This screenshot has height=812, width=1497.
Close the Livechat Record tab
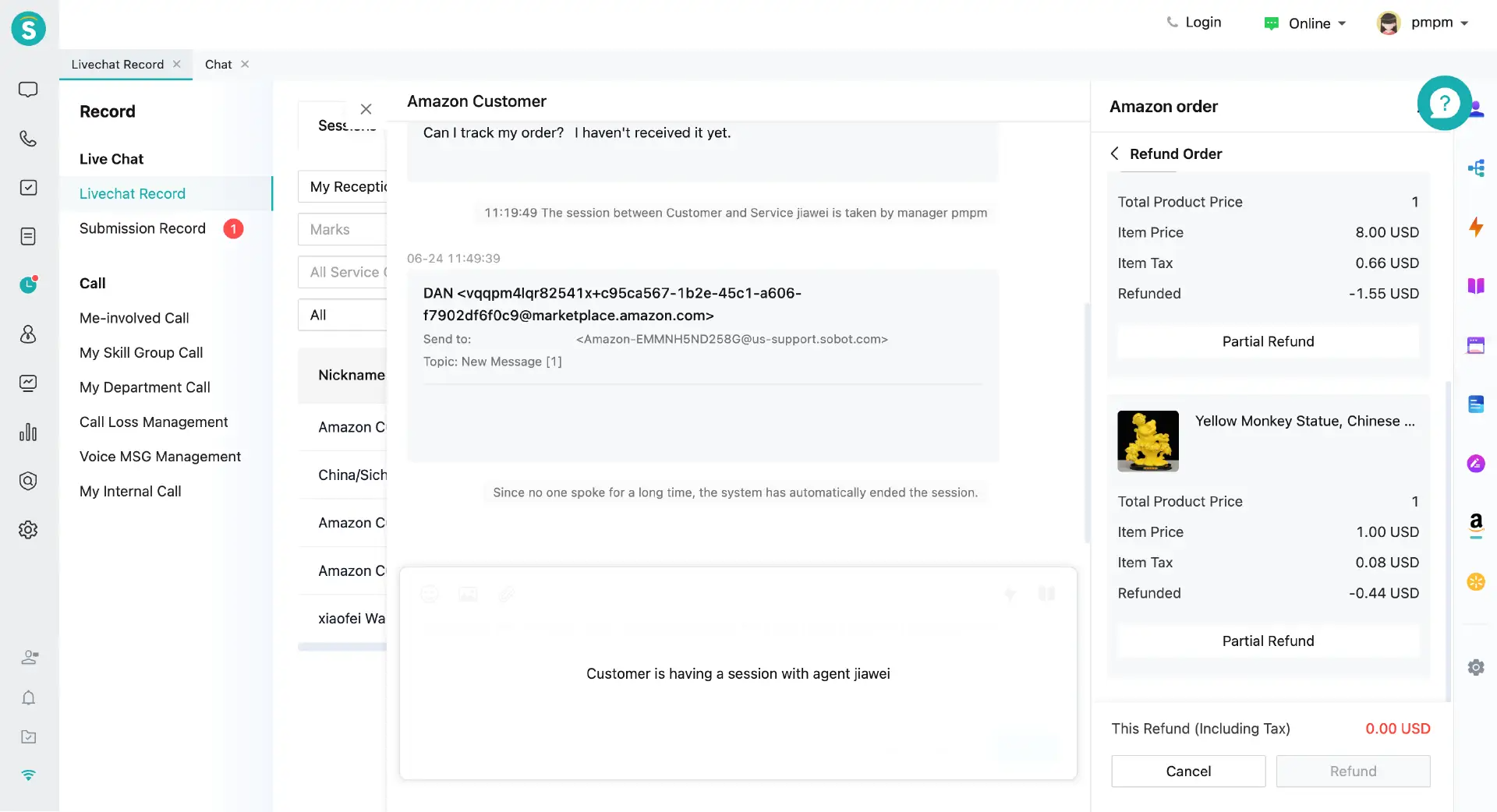coord(177,64)
